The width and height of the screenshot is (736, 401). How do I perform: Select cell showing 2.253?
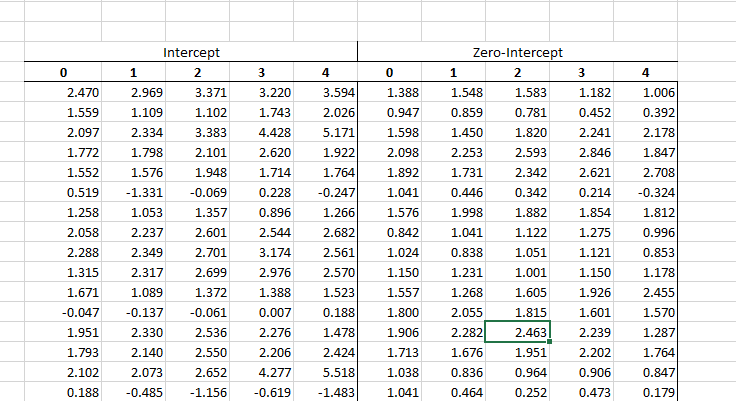click(453, 152)
